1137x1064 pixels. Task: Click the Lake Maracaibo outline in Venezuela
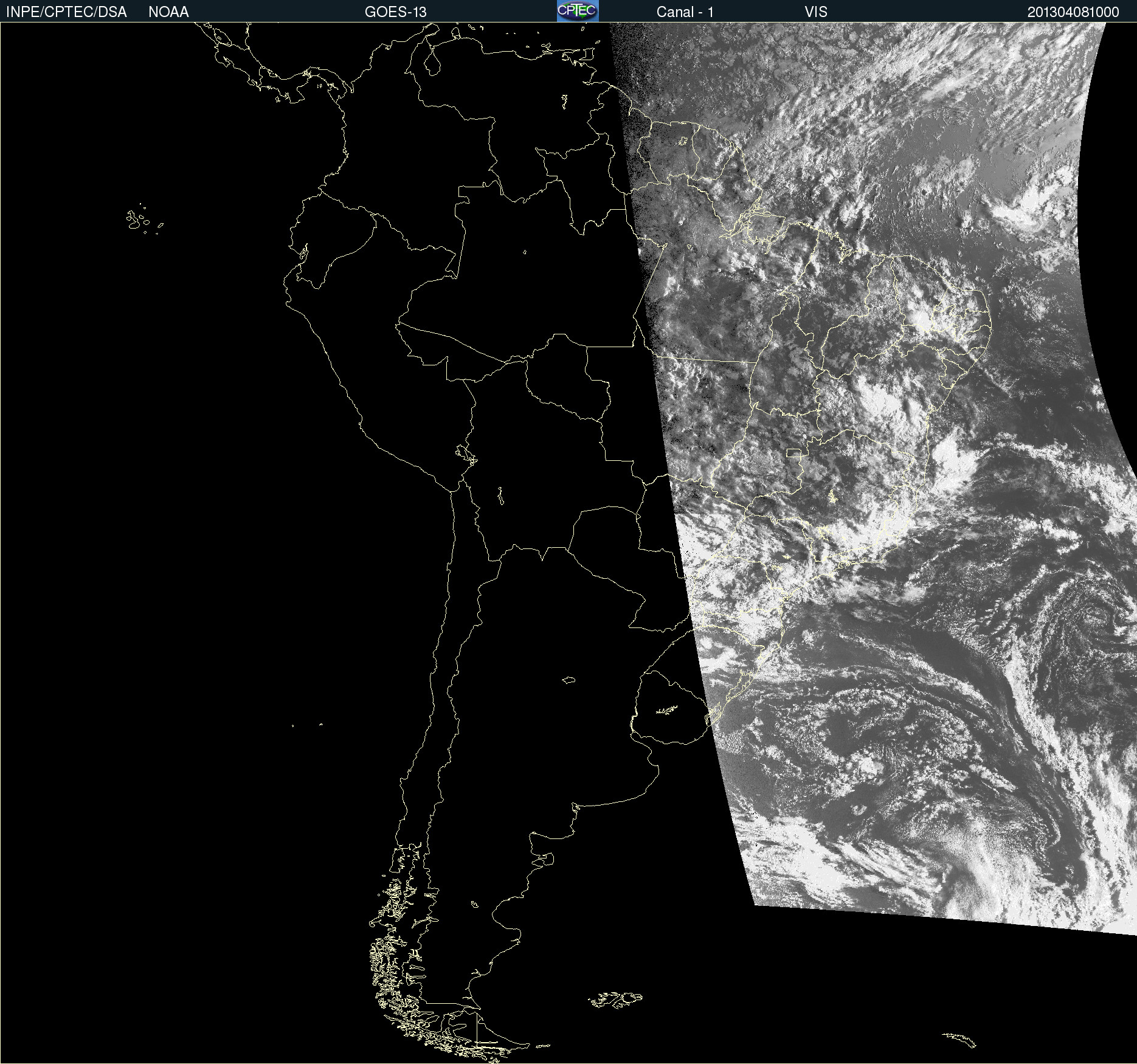tap(432, 63)
